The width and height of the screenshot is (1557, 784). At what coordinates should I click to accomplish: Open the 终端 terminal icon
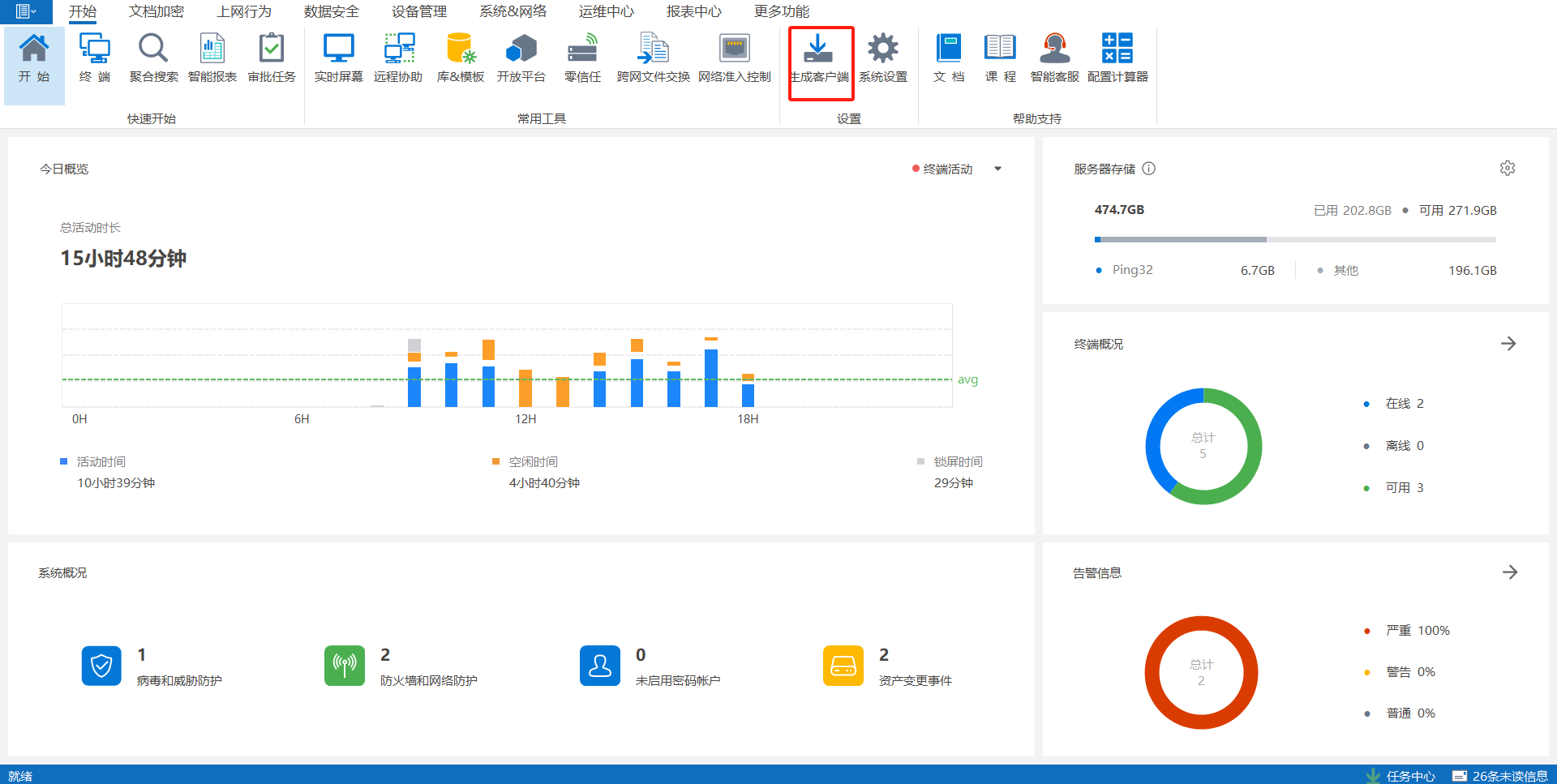[95, 58]
